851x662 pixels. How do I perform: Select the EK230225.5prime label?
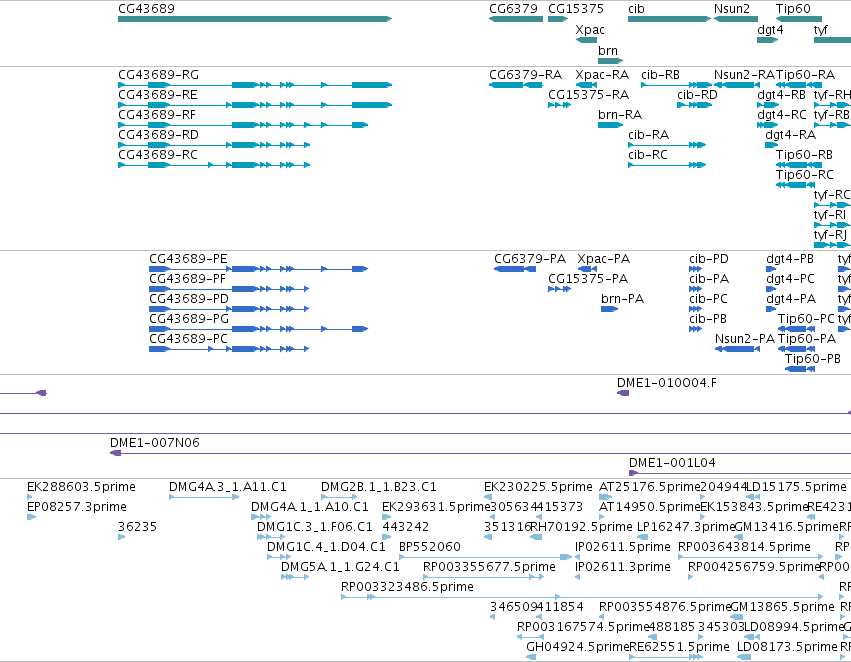(538, 487)
